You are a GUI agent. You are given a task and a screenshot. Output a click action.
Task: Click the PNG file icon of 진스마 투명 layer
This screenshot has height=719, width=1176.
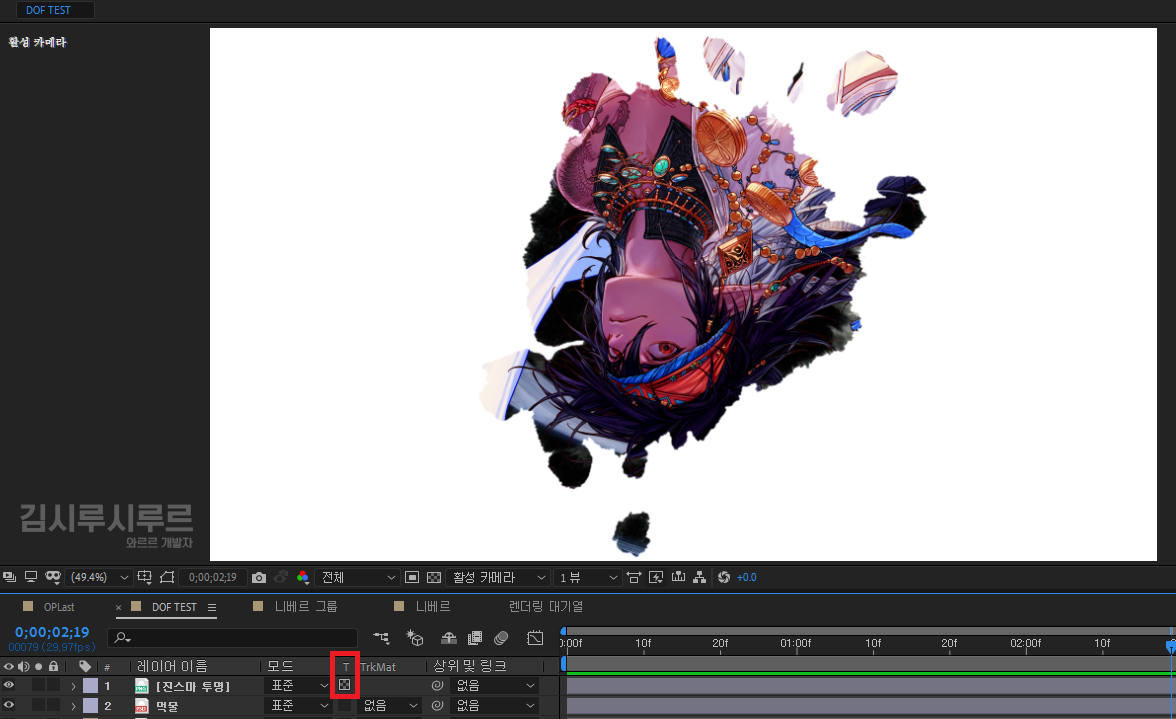(141, 686)
